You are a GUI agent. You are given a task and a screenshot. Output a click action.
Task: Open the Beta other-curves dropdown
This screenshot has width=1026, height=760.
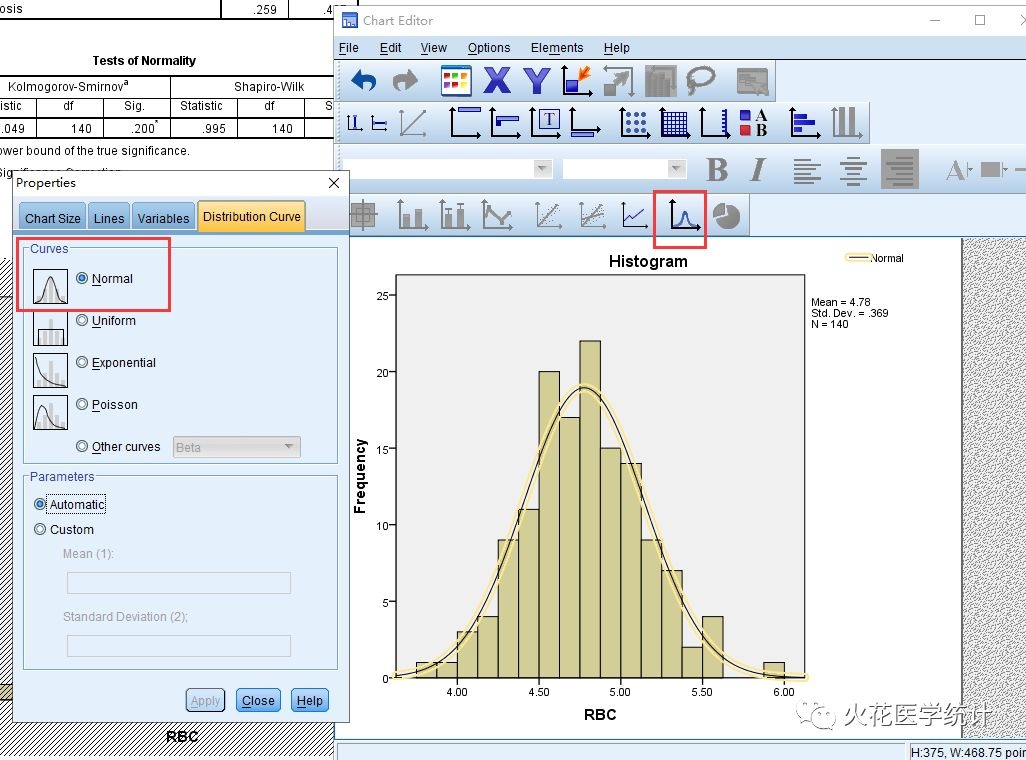pyautogui.click(x=237, y=447)
